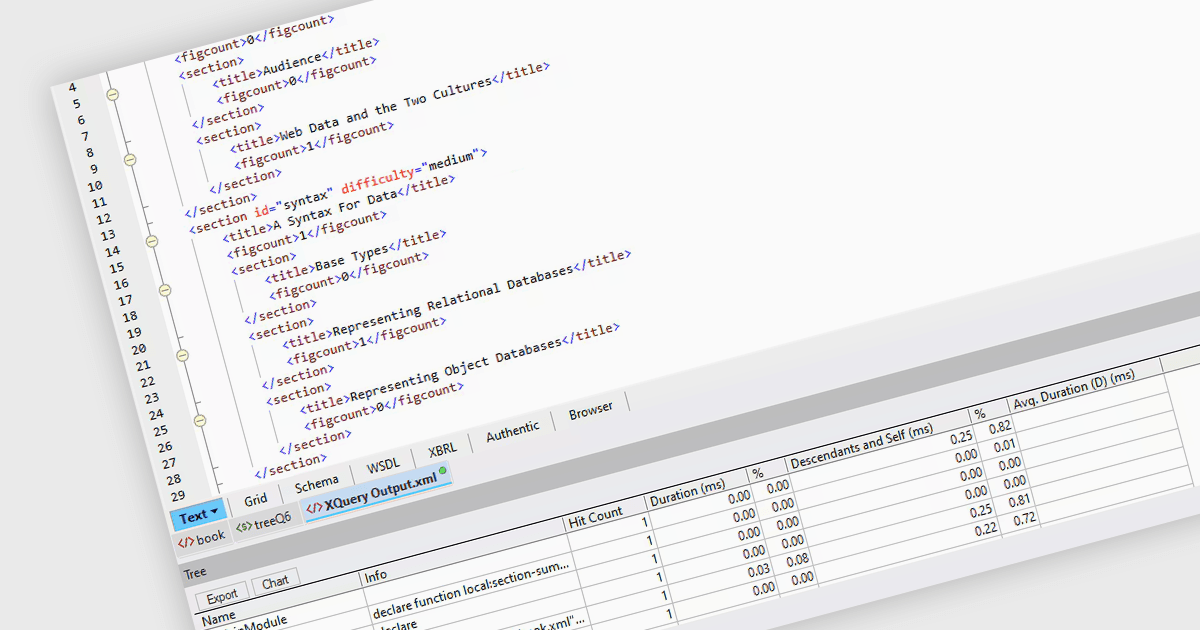
Task: Click the difficulty attribute in section tag
Action: click(x=376, y=182)
